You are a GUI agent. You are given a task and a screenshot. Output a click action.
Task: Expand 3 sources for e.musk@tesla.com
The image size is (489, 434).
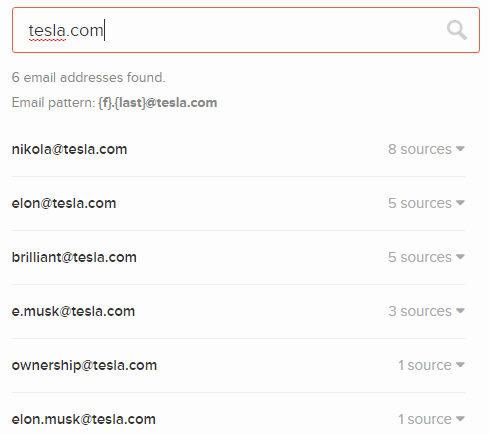tap(426, 311)
